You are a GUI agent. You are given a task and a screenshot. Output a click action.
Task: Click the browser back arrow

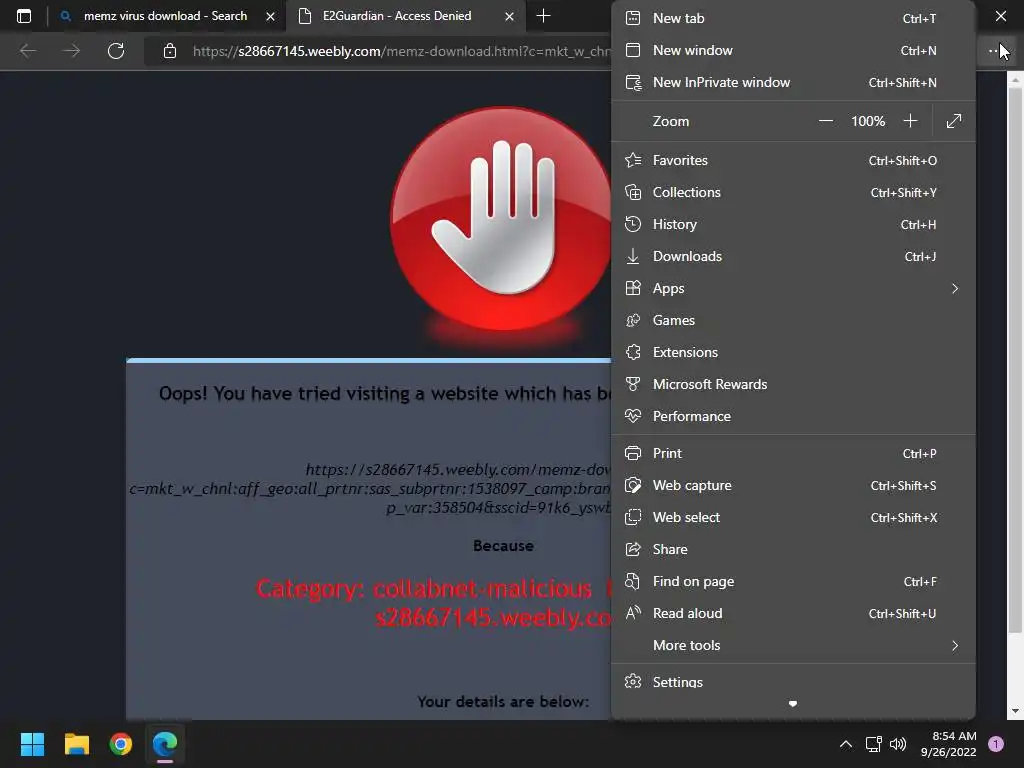[28, 51]
